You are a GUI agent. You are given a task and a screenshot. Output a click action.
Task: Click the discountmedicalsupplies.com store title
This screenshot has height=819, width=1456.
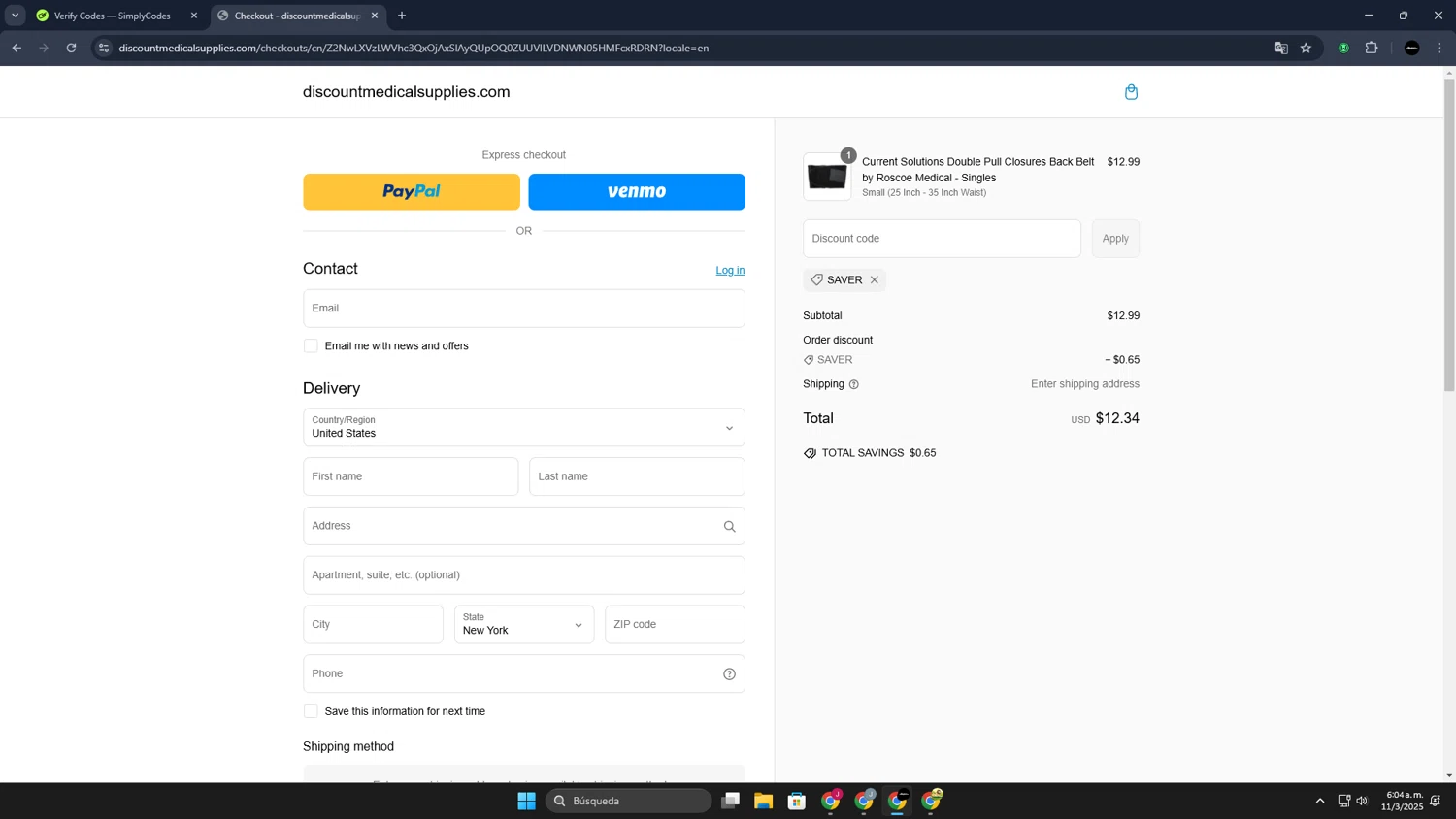tap(406, 92)
